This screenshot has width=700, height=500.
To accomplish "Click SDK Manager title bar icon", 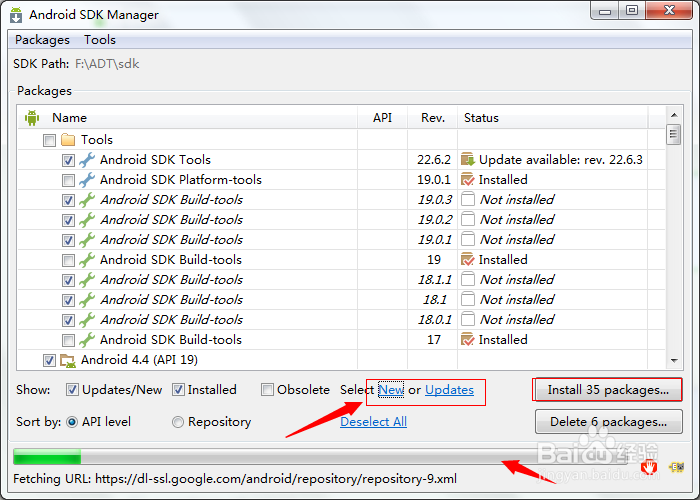I will (x=16, y=15).
